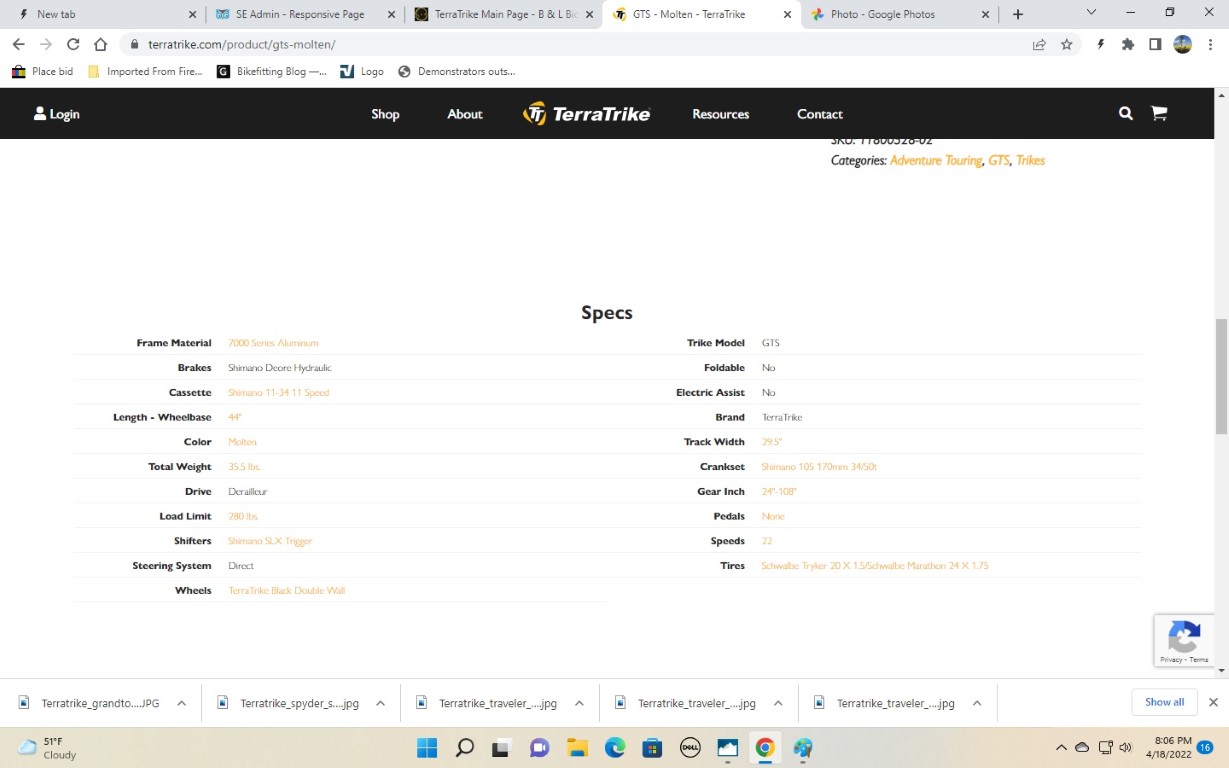Bookmark this page with the star icon
The width and height of the screenshot is (1229, 768).
(x=1067, y=44)
